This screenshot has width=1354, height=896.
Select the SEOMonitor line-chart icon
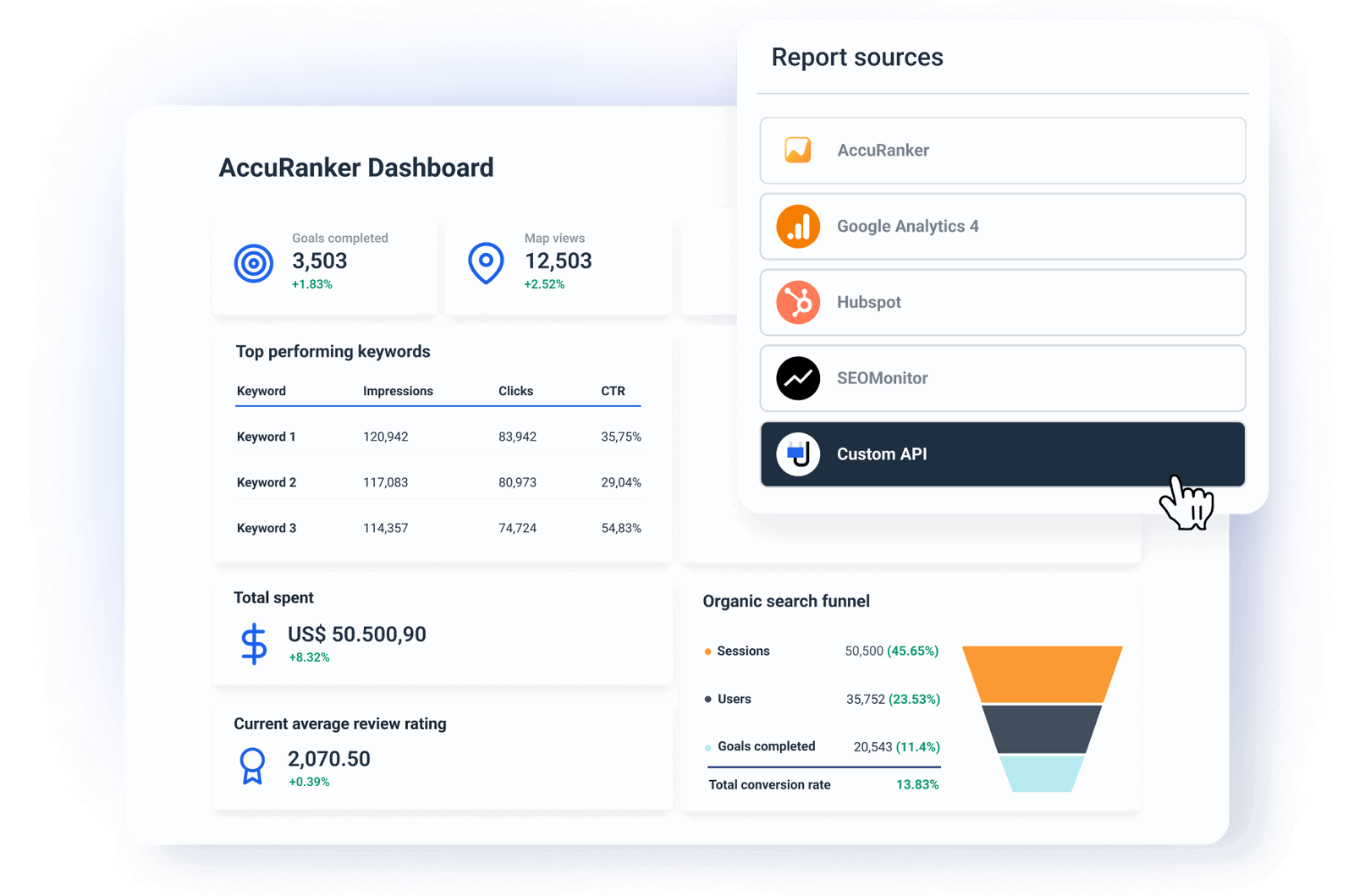click(798, 378)
